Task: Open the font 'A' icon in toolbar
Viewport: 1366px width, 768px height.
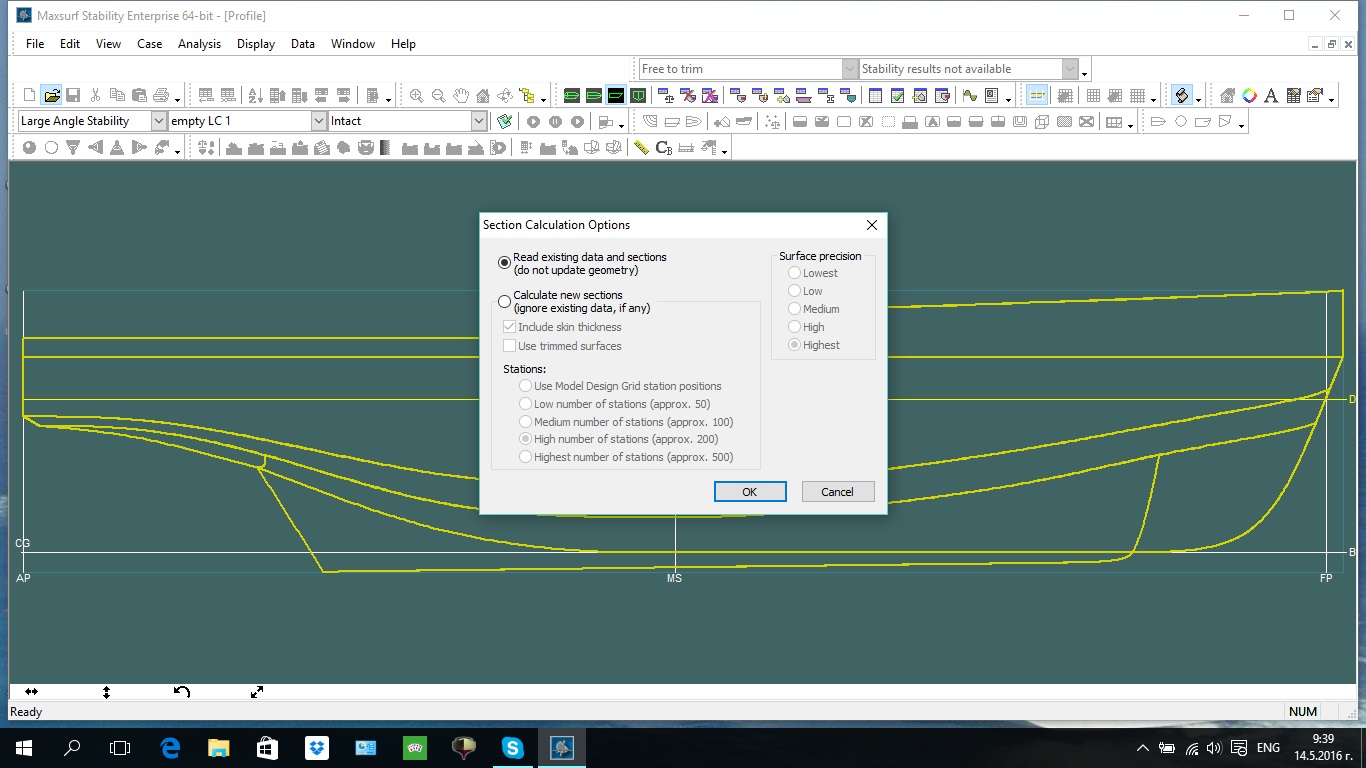Action: (1271, 96)
